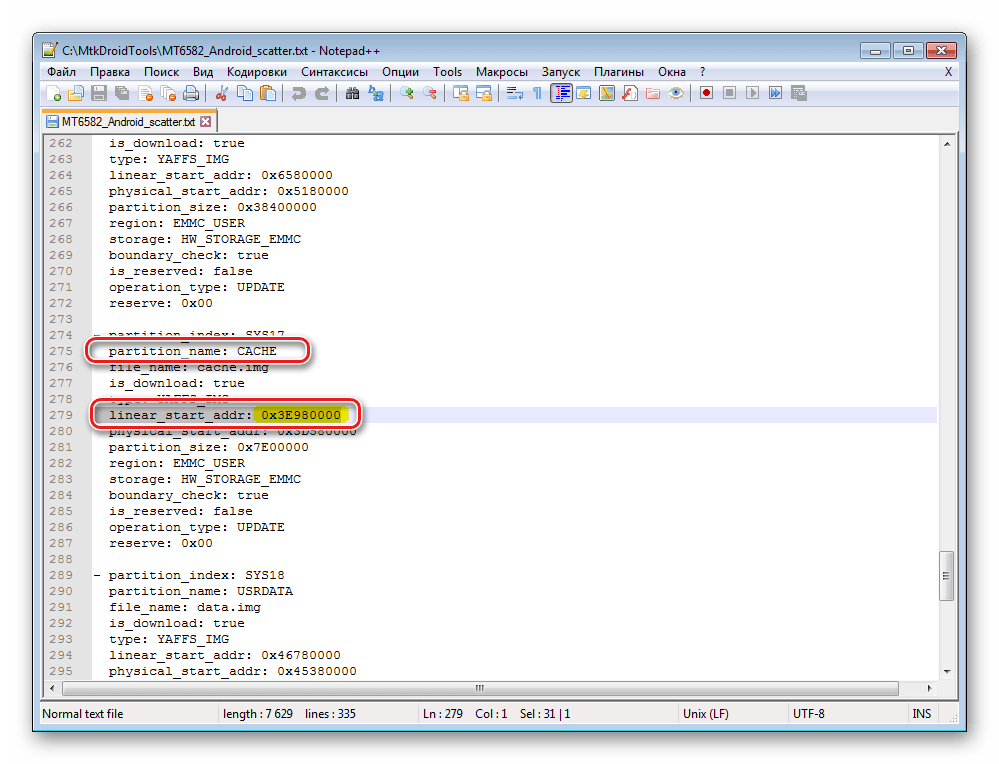
Task: Open the ? help menu
Action: tap(702, 72)
